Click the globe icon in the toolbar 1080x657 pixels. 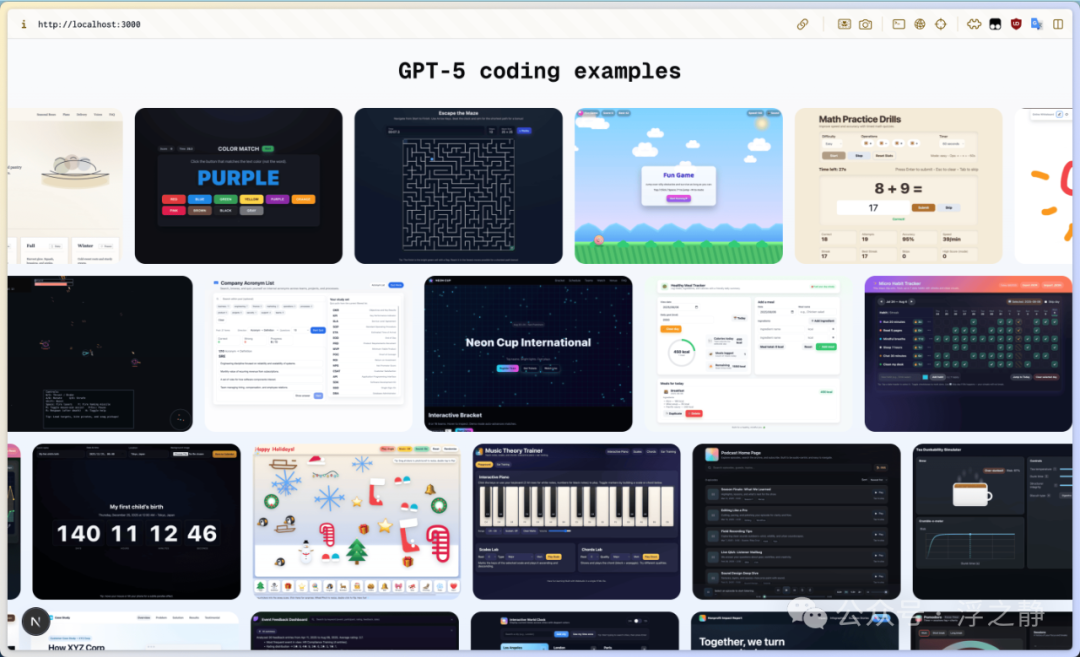coord(920,24)
